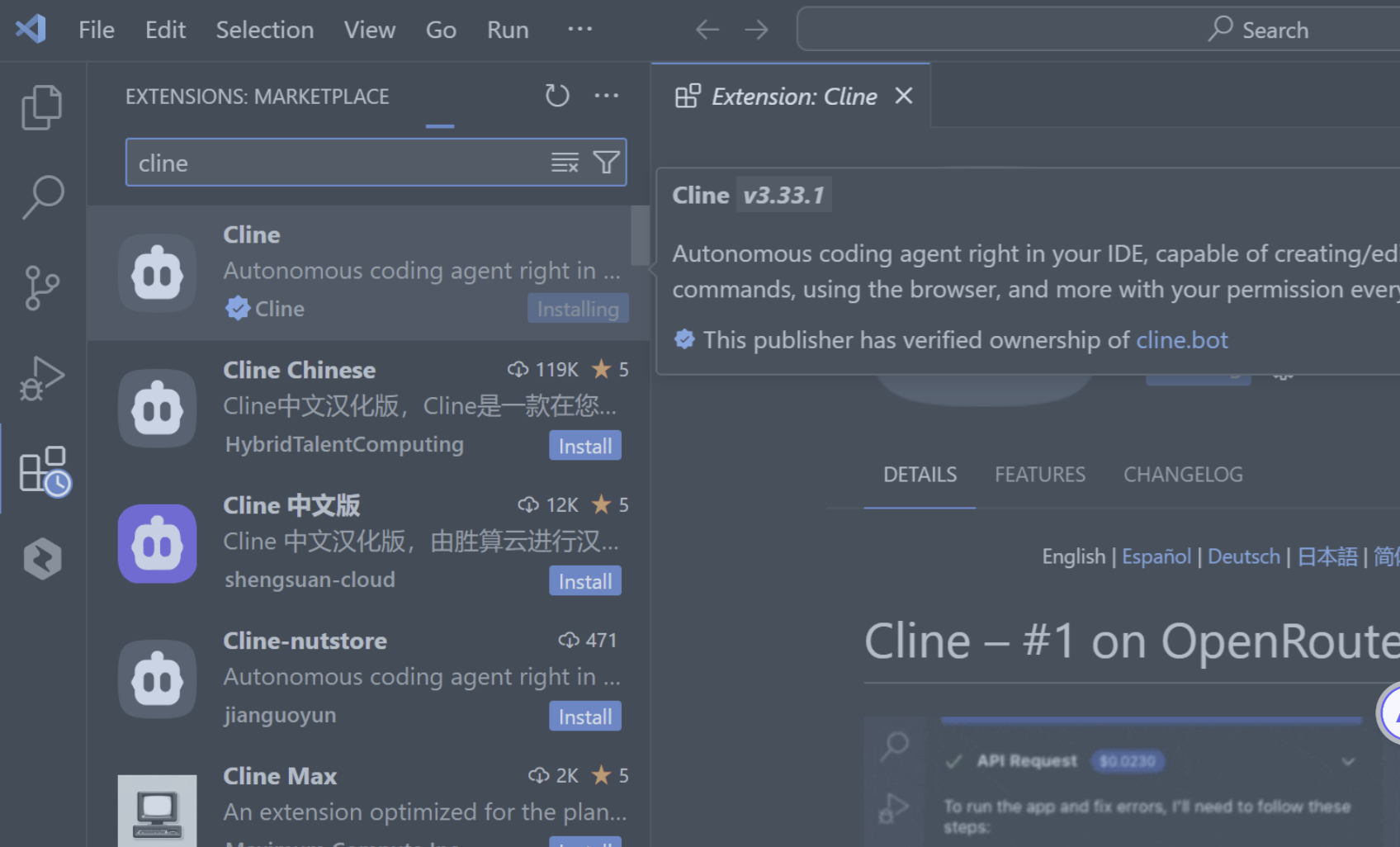Screen dimensions: 1400x847
Task: Open the Extensions view icon
Action: (x=45, y=471)
